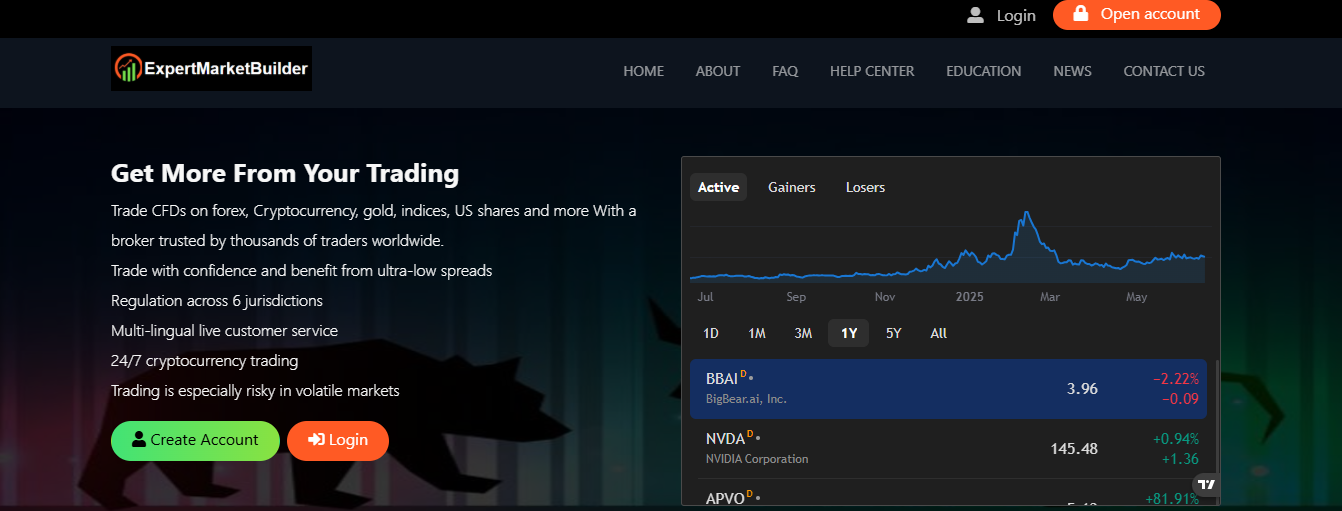Select the Active tab in market widget
The height and width of the screenshot is (511, 1342).
(x=718, y=187)
